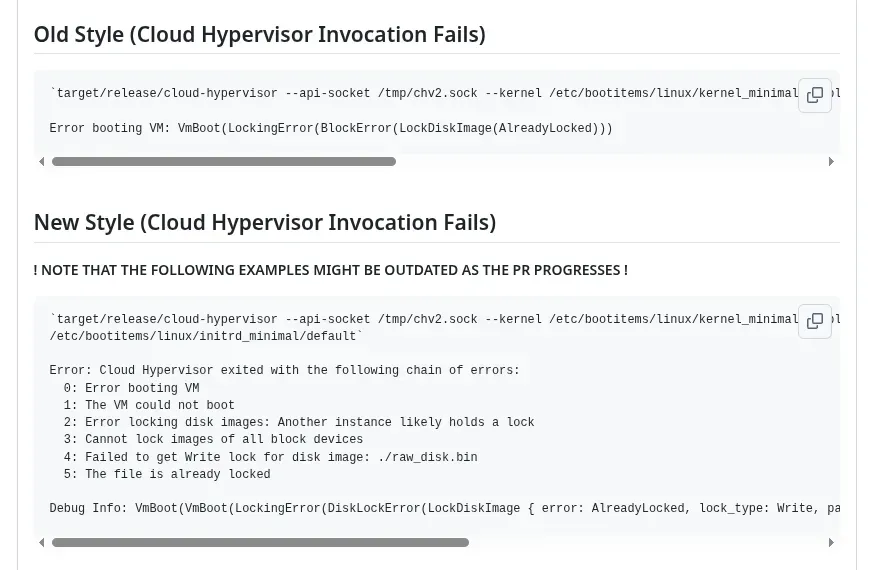This screenshot has height=570, width=872.
Task: Click left scroll arrow under Old Style block
Action: pos(41,161)
